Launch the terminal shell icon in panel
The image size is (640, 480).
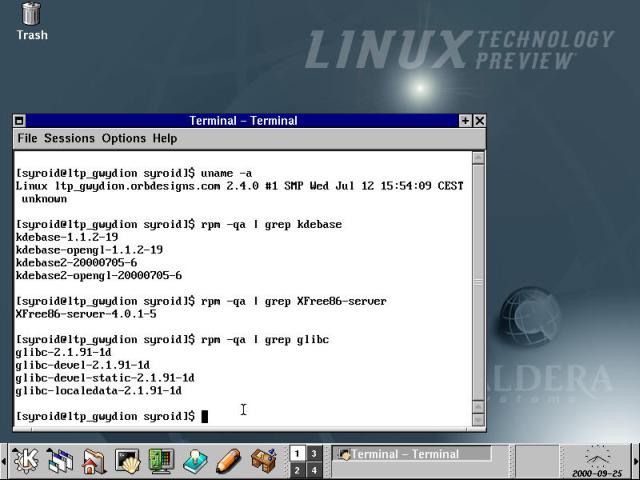(128, 461)
